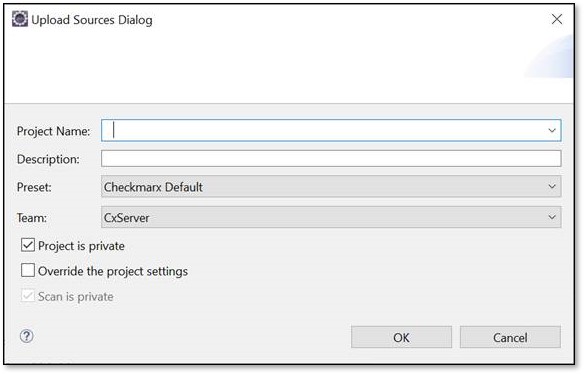Click the "Preset:" label
Image resolution: width=584 pixels, height=374 pixels.
(x=34, y=187)
